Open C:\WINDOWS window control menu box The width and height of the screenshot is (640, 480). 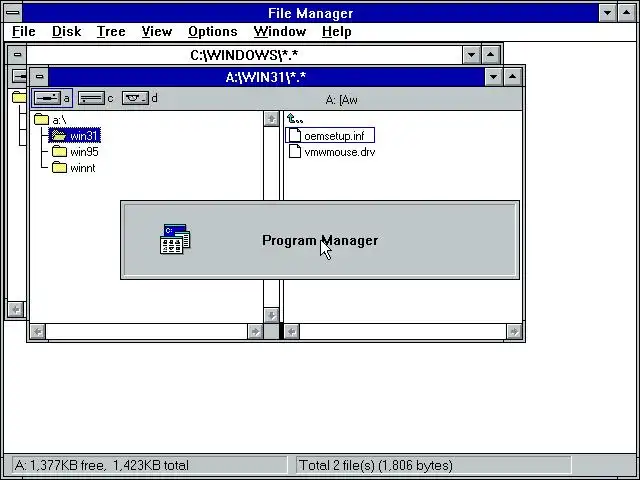pos(17,54)
